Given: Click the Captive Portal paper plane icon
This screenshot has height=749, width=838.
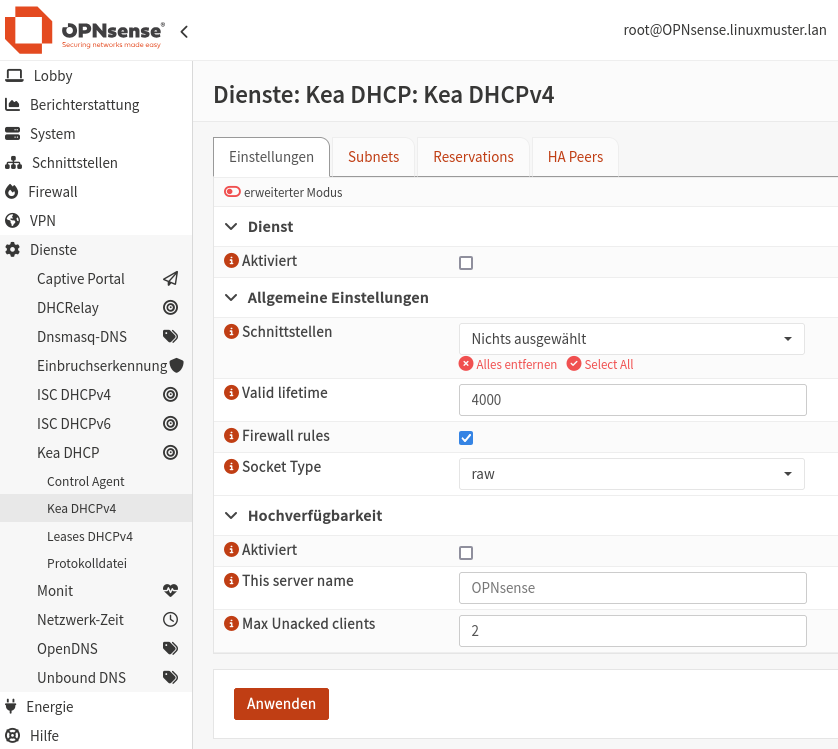Looking at the screenshot, I should (170, 279).
